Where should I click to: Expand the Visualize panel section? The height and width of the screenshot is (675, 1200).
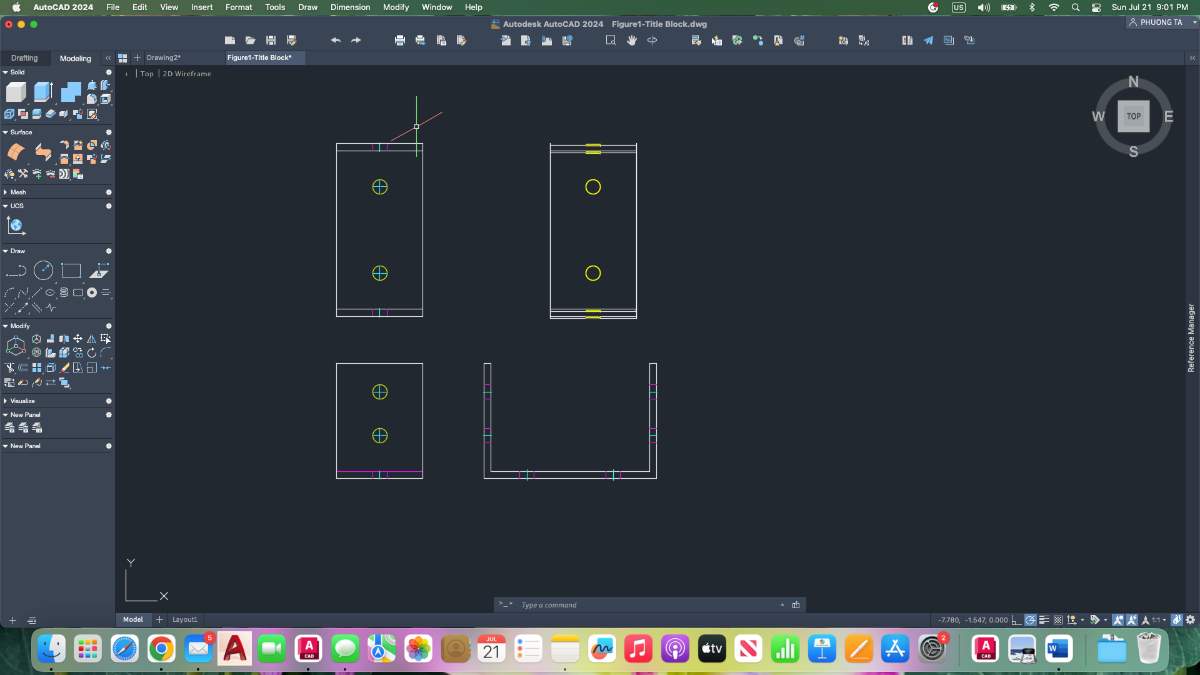click(22, 401)
